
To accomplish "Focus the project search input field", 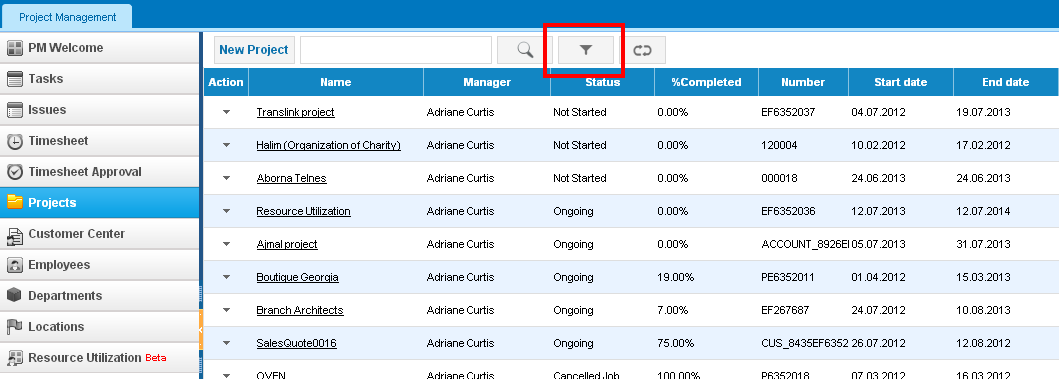I will coord(396,50).
